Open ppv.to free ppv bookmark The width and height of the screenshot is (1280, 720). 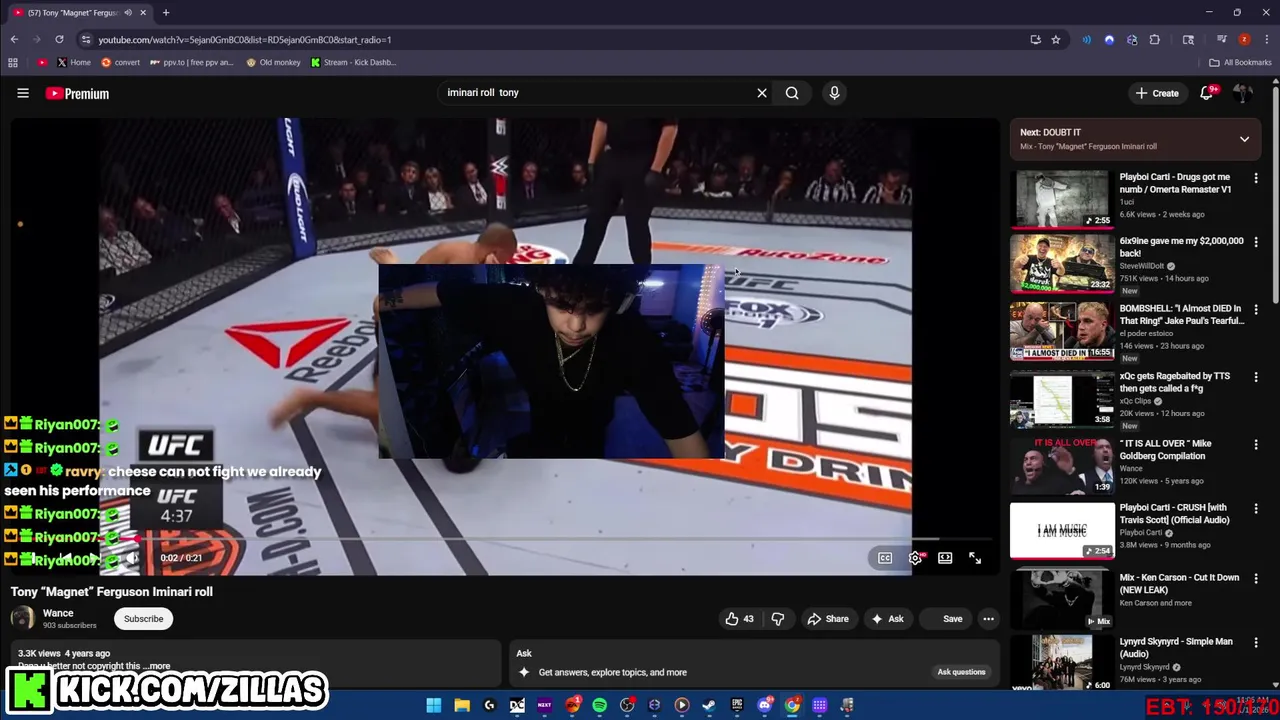point(191,62)
